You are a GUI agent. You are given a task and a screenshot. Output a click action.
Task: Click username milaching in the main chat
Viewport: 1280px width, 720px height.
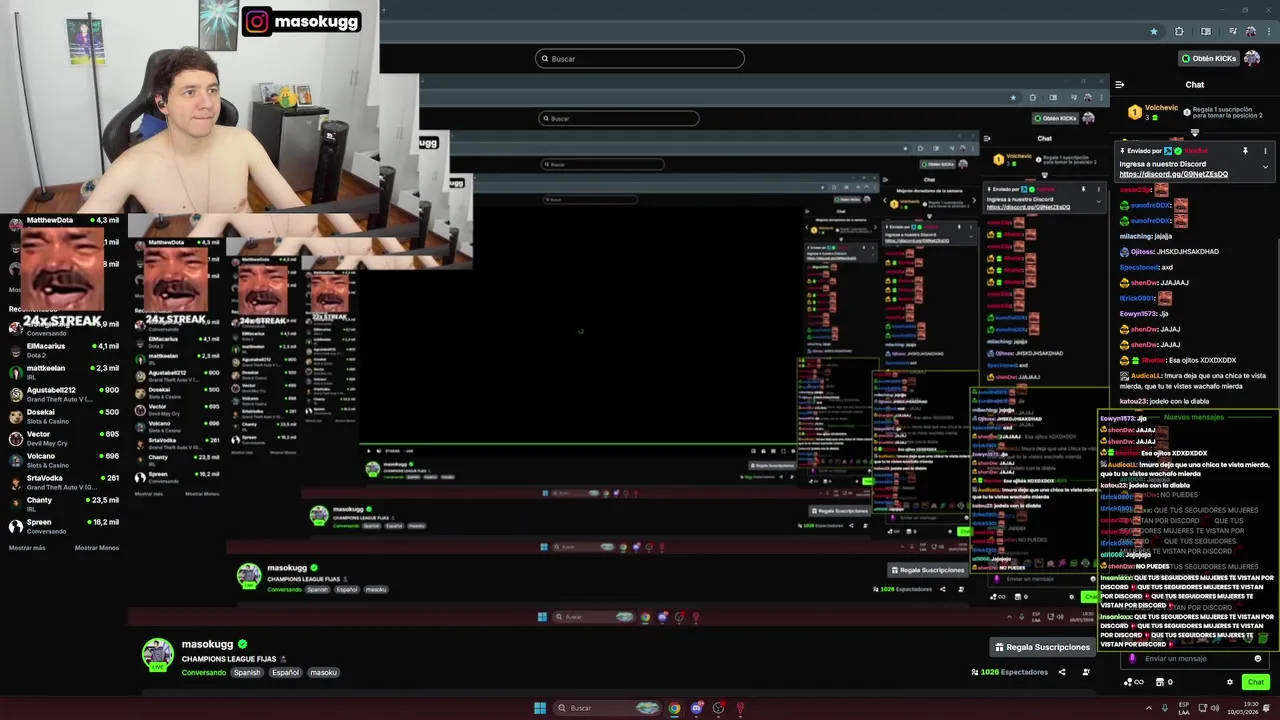click(1136, 236)
